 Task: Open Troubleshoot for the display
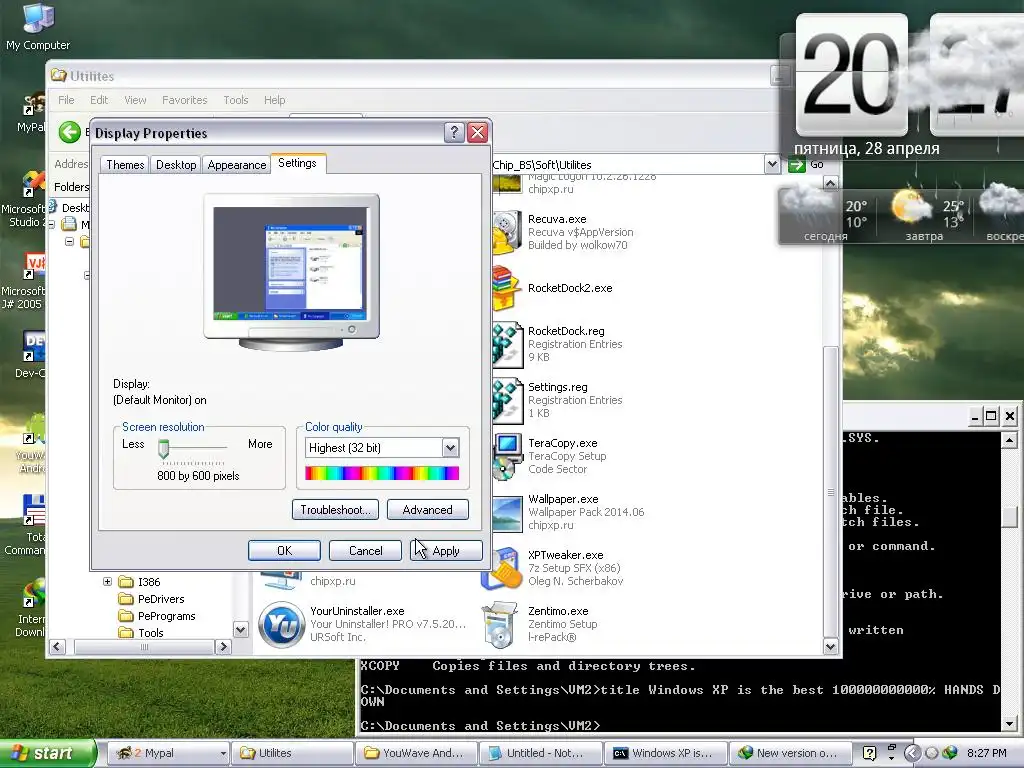[x=335, y=509]
